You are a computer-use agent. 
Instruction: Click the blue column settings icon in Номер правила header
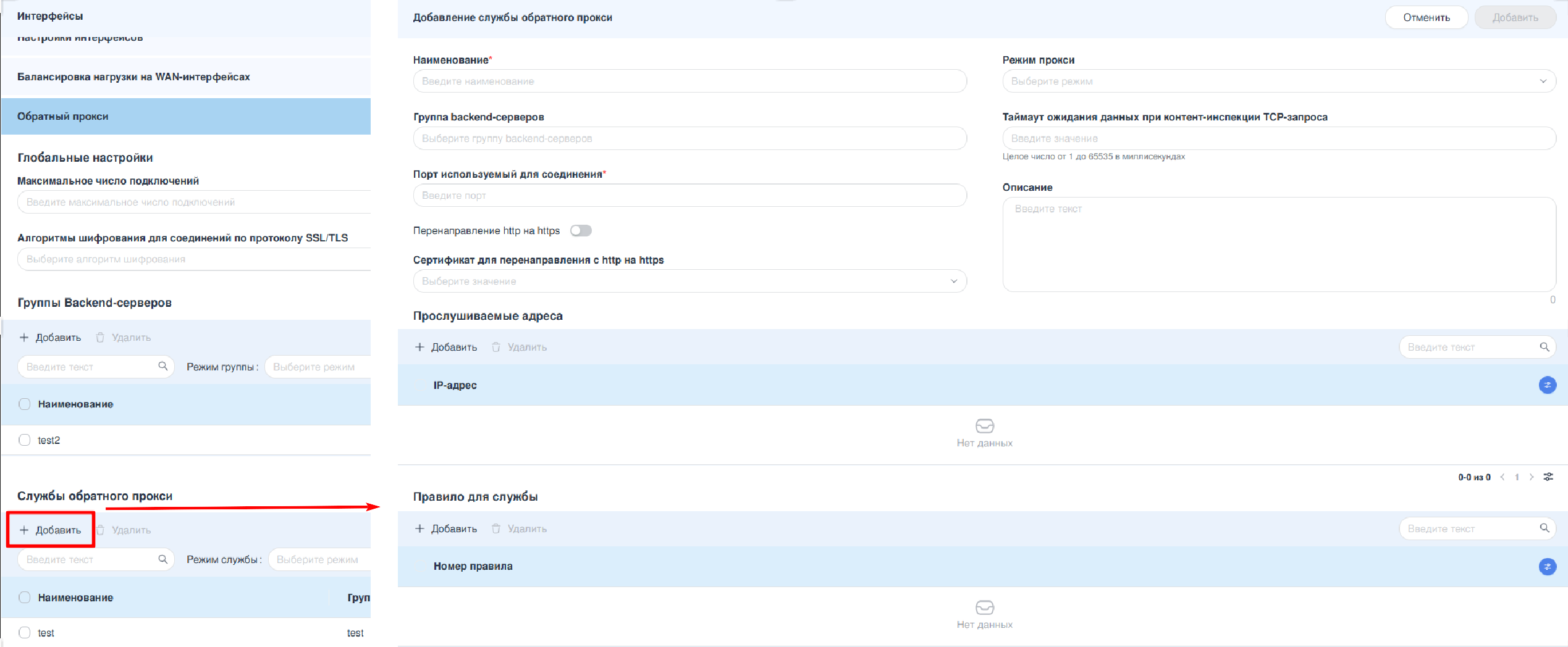tap(1547, 566)
